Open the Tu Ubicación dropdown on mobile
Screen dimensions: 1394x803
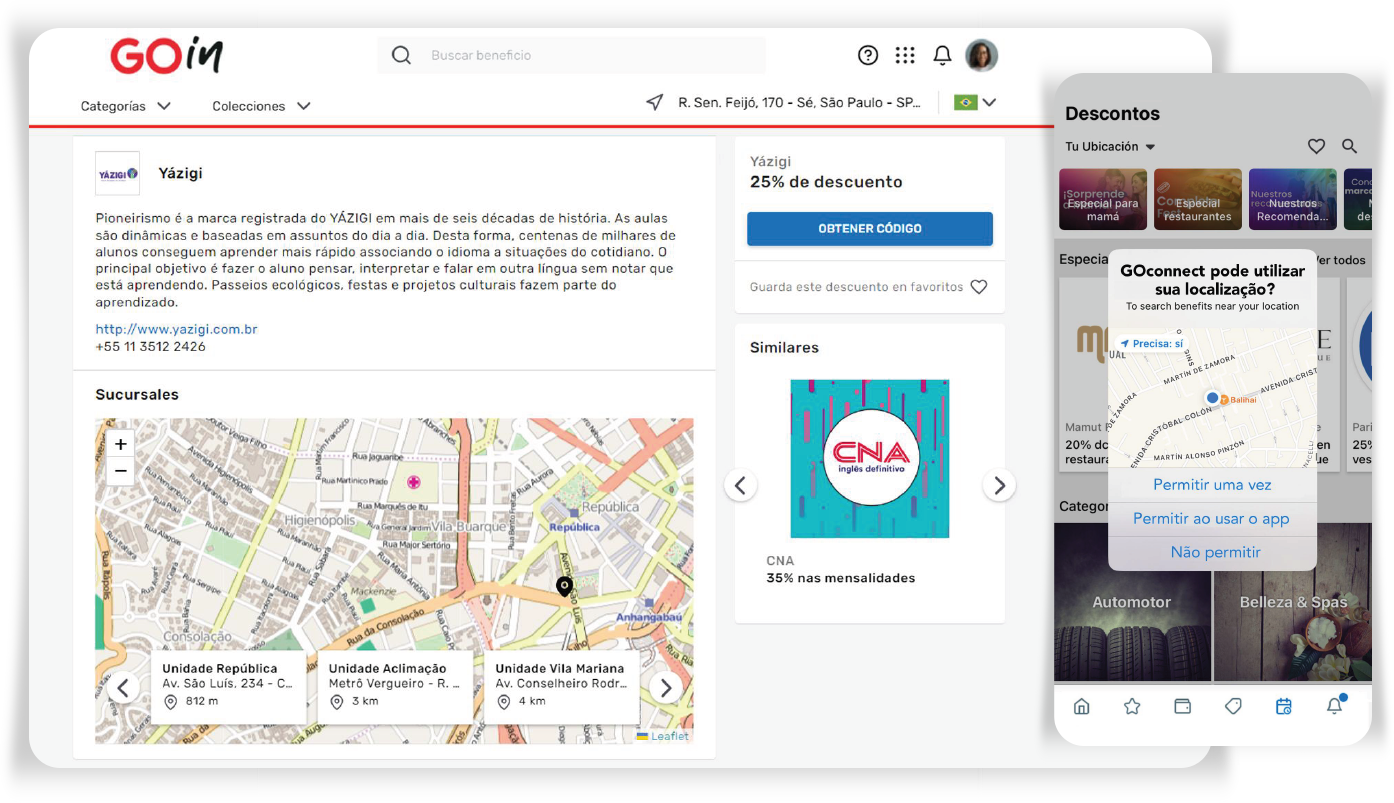[x=1110, y=147]
